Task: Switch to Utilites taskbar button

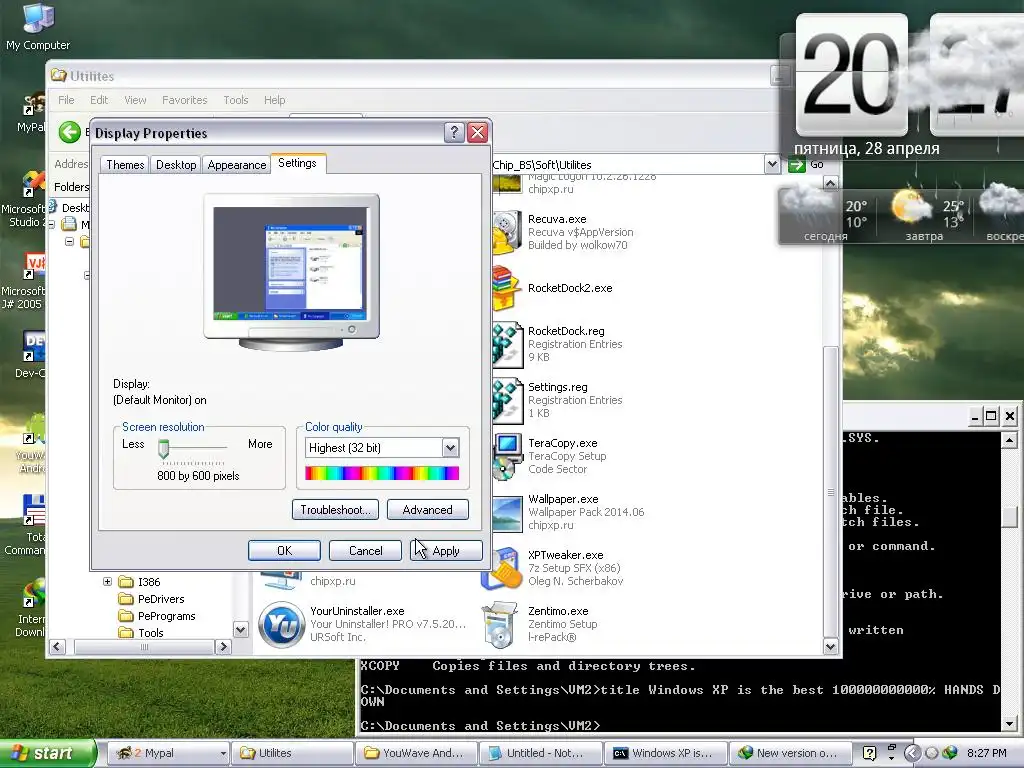Action: tap(293, 753)
